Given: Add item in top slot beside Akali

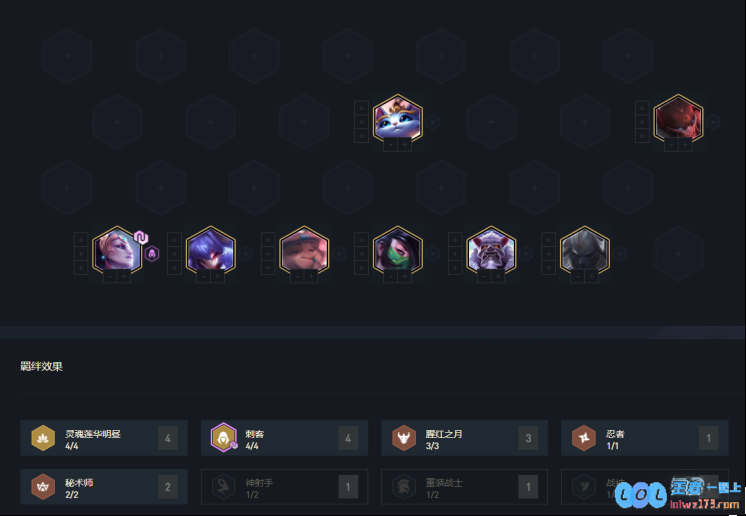Looking at the screenshot, I should [x=361, y=241].
